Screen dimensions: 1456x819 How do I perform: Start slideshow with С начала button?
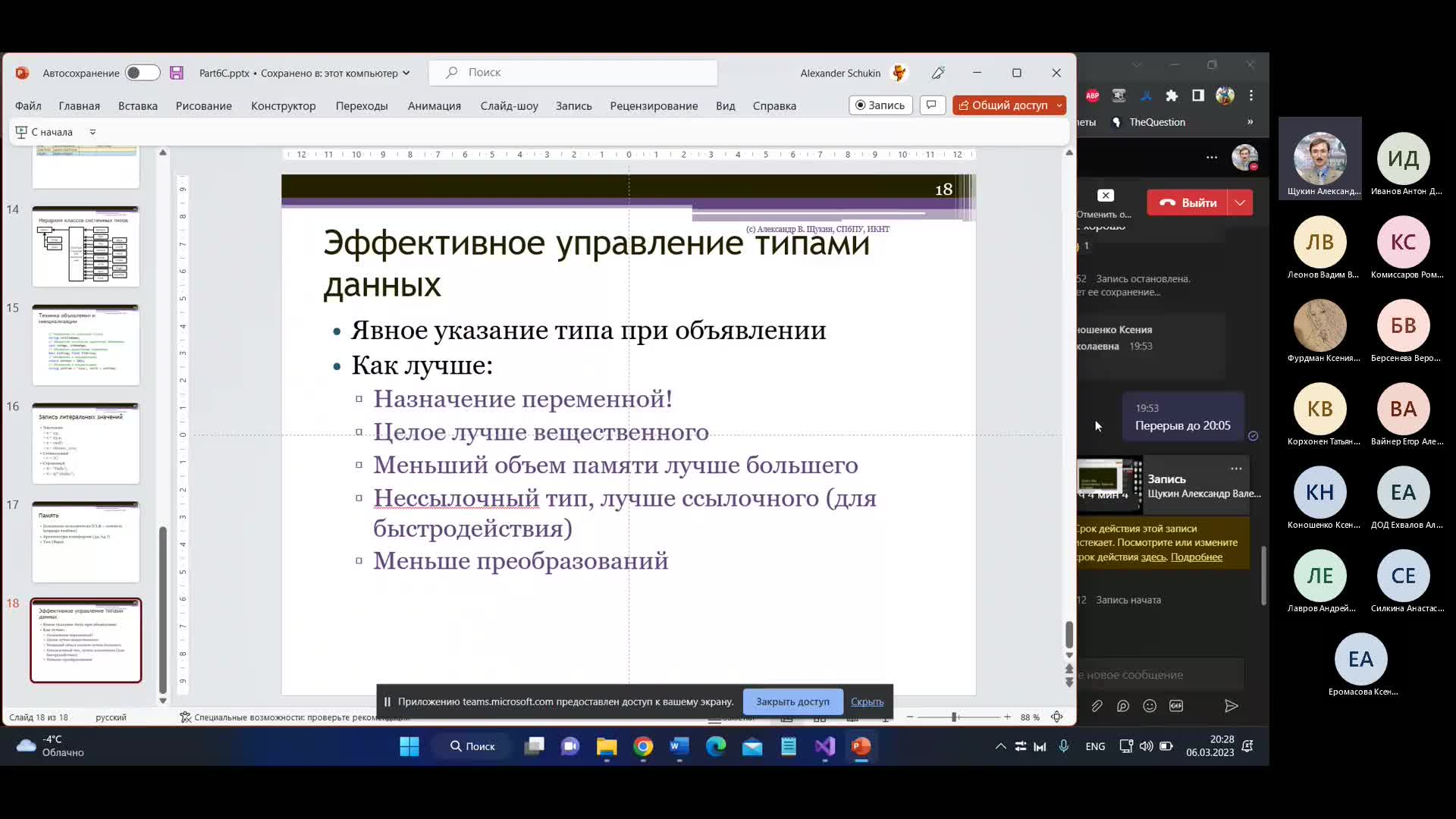tap(44, 132)
